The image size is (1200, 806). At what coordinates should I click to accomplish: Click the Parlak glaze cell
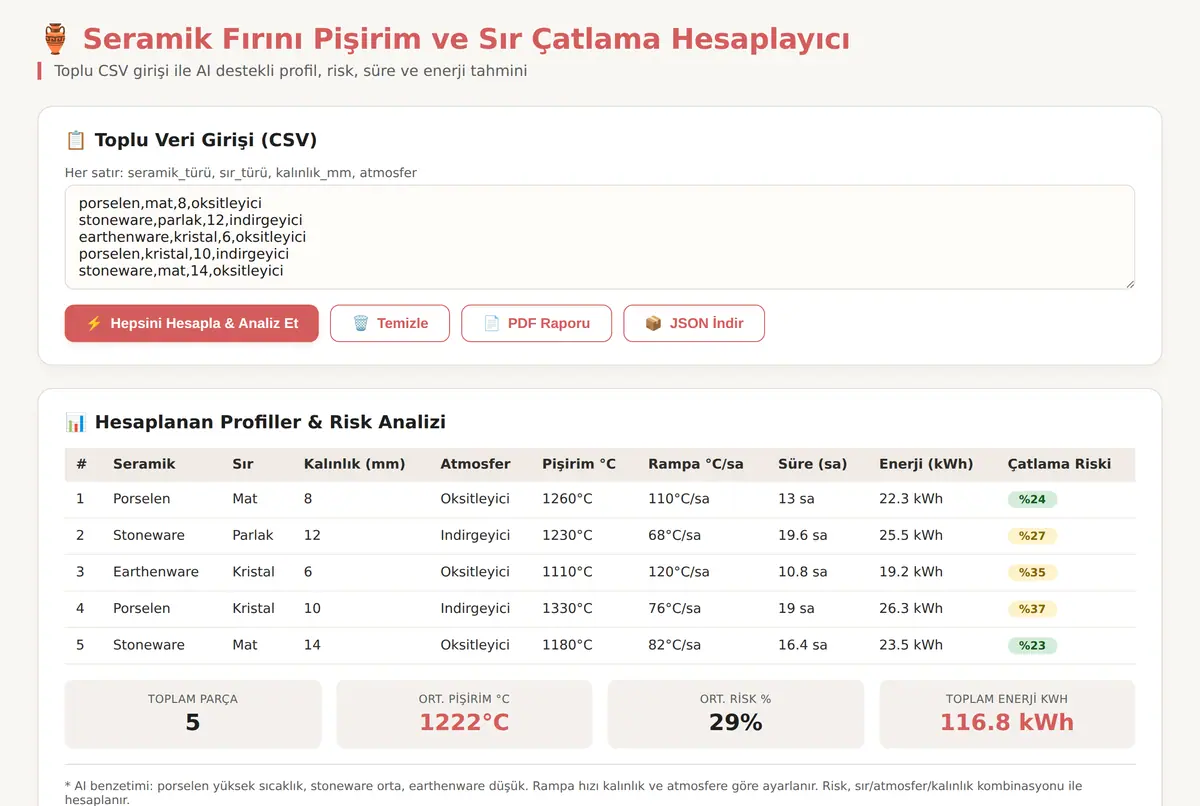(x=253, y=535)
